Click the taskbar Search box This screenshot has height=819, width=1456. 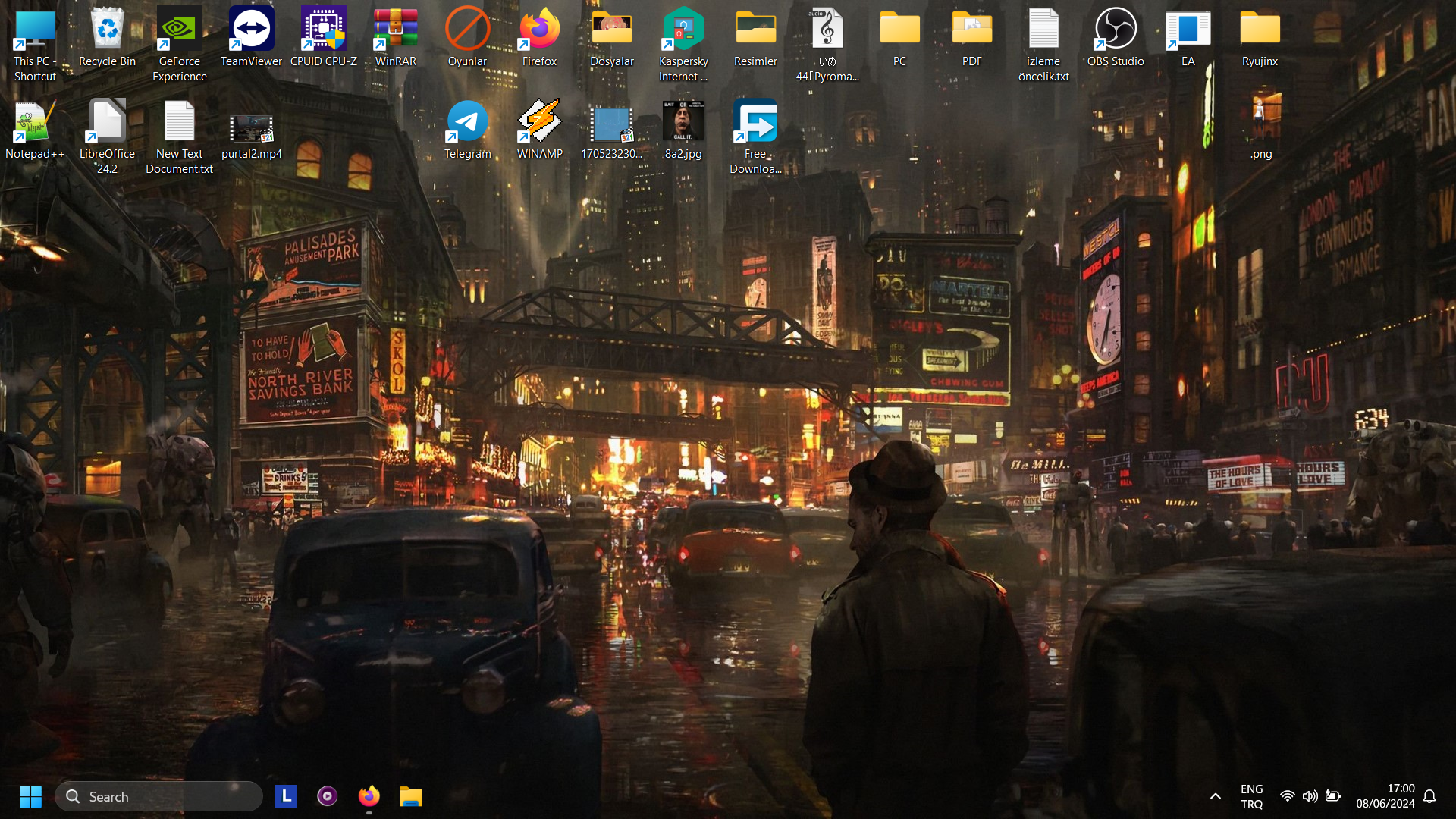point(158,796)
